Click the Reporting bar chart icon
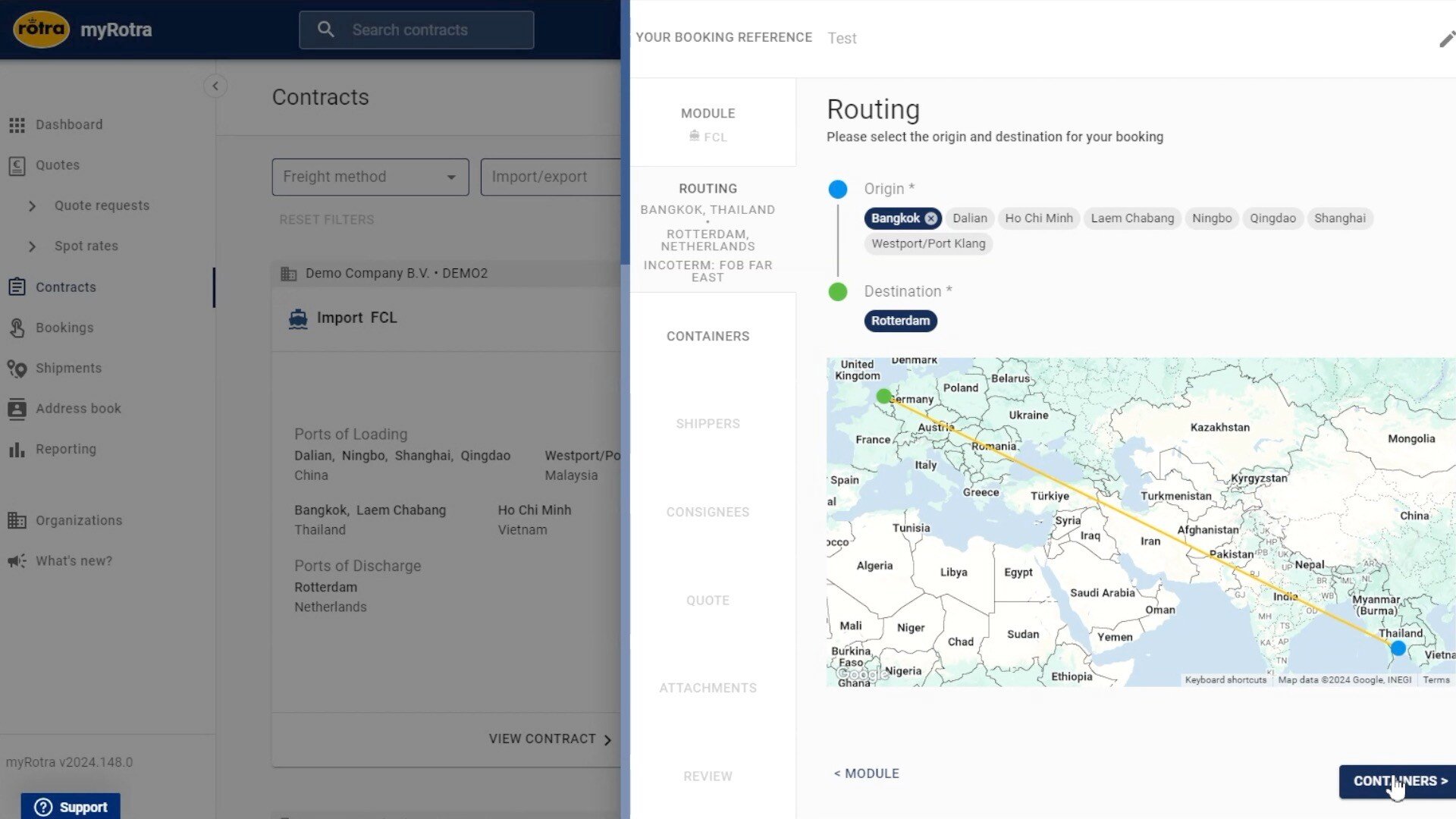 (x=17, y=450)
